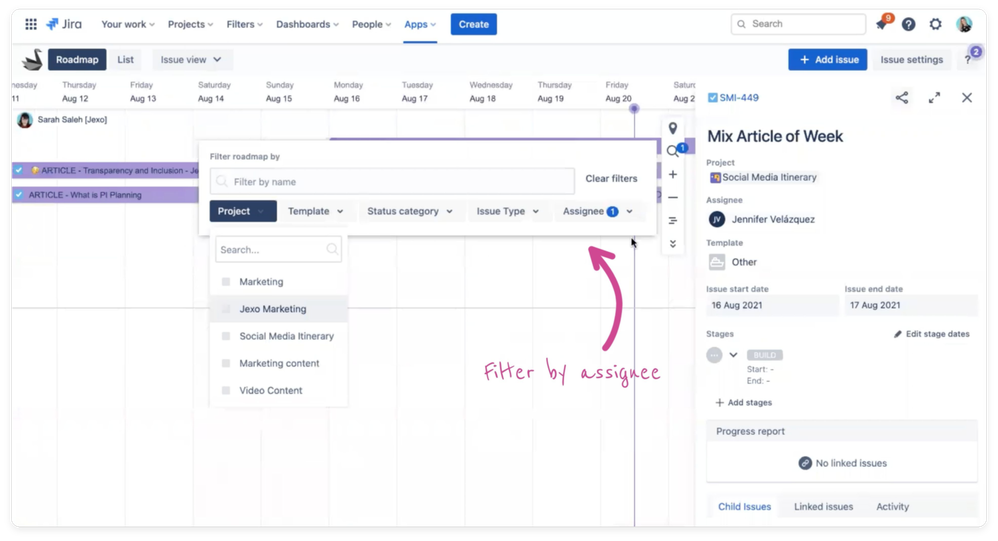Click the Sarah Saleh avatar
The image size is (998, 541).
(25, 120)
